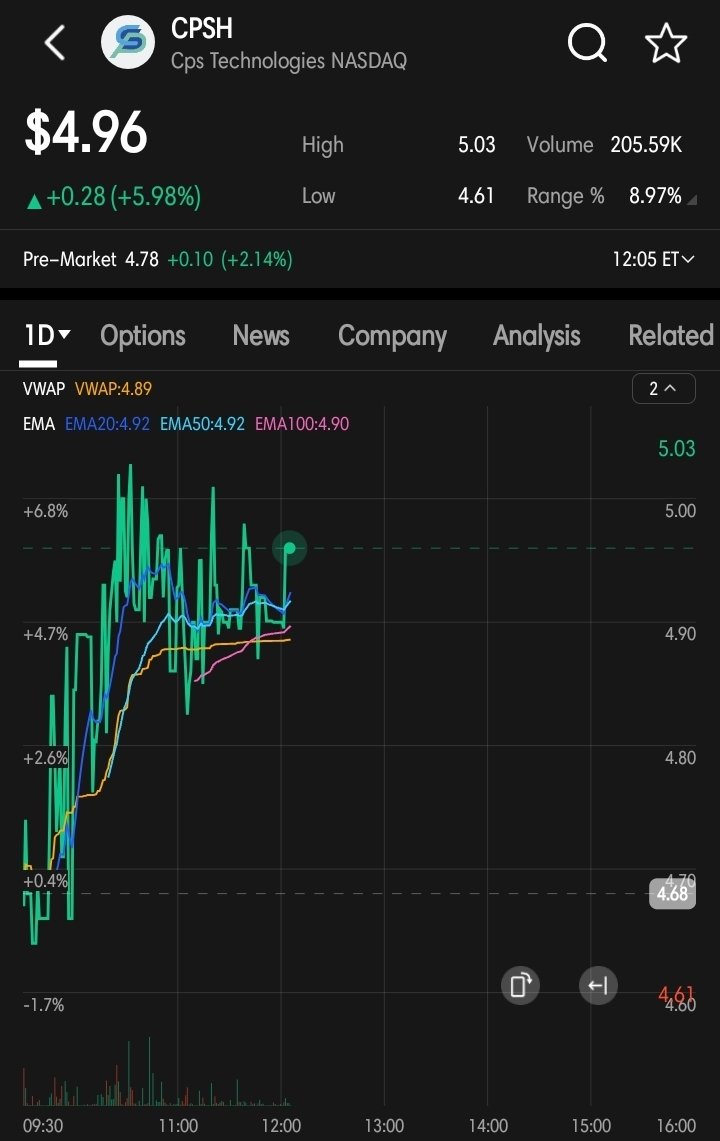Open the Related tab

pyautogui.click(x=670, y=335)
